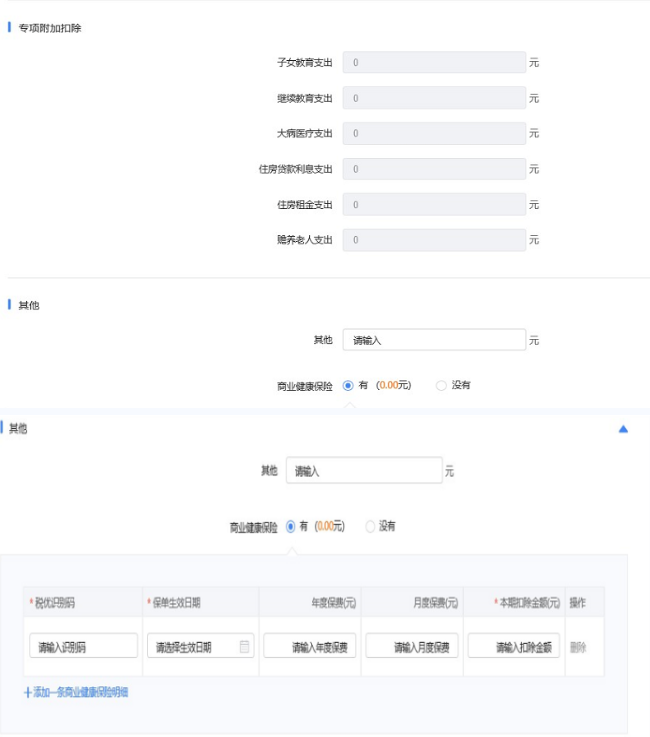Click the calendar icon in the policy date field
This screenshot has width=650, height=737.
click(244, 647)
